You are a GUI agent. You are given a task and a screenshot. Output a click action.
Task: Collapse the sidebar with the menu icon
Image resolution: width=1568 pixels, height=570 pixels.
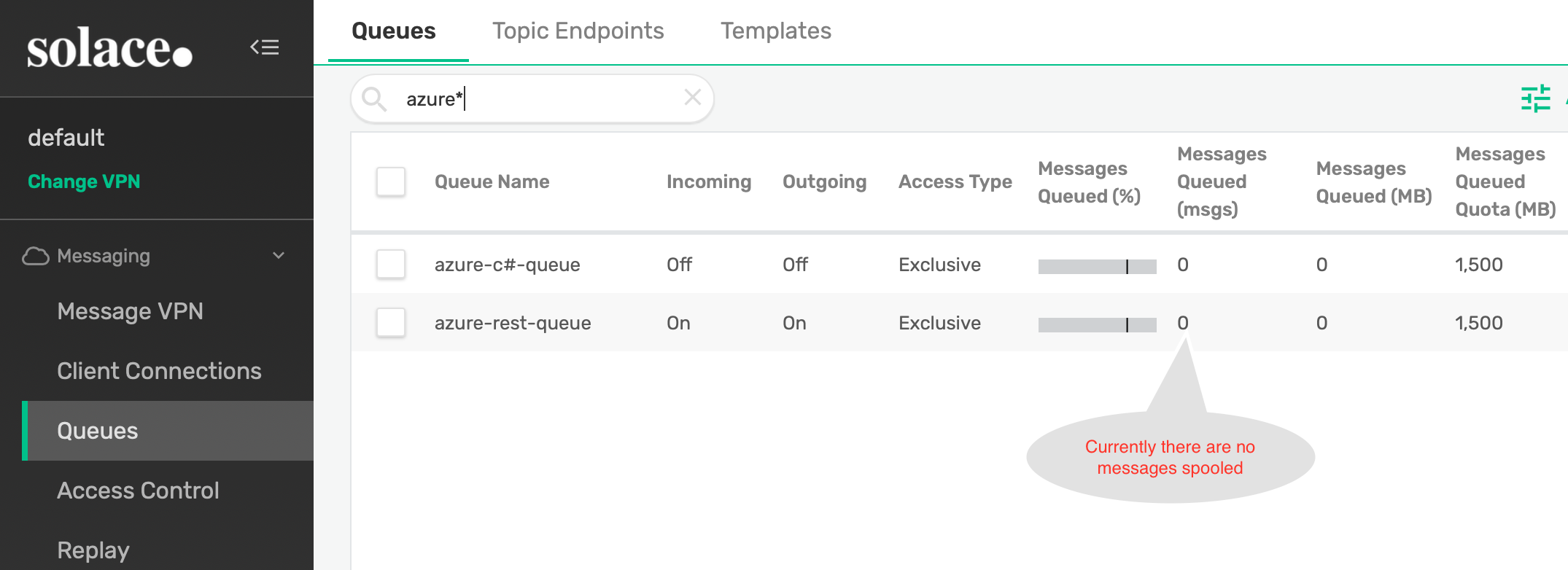tap(265, 47)
